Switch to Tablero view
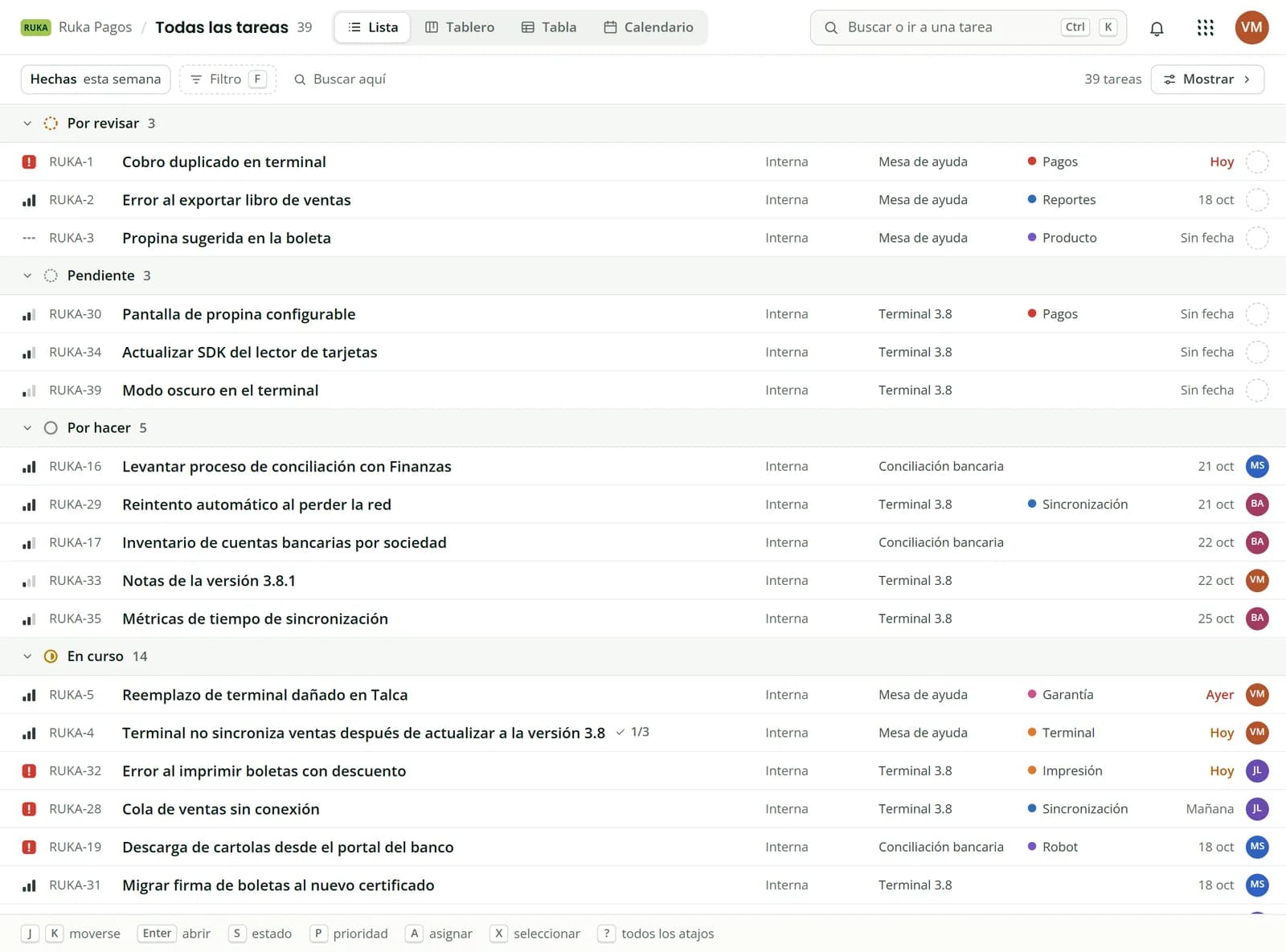 460,27
